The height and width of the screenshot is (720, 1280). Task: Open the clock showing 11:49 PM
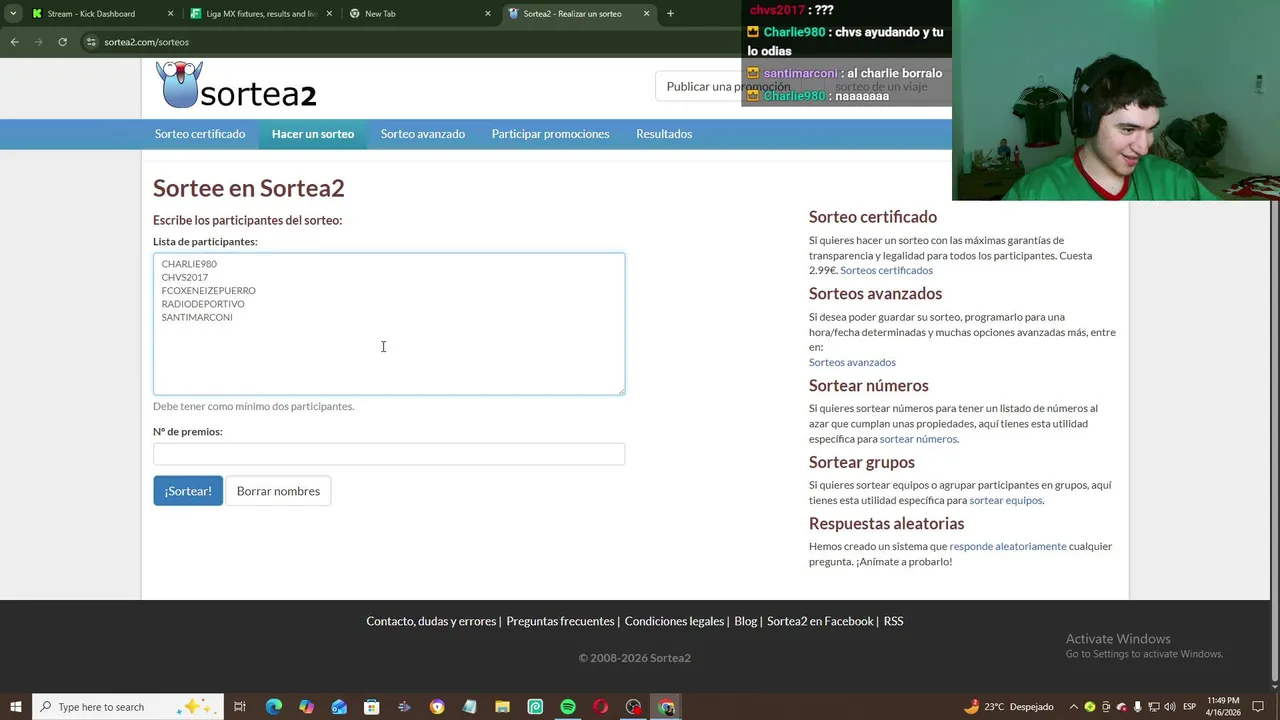click(x=1223, y=707)
